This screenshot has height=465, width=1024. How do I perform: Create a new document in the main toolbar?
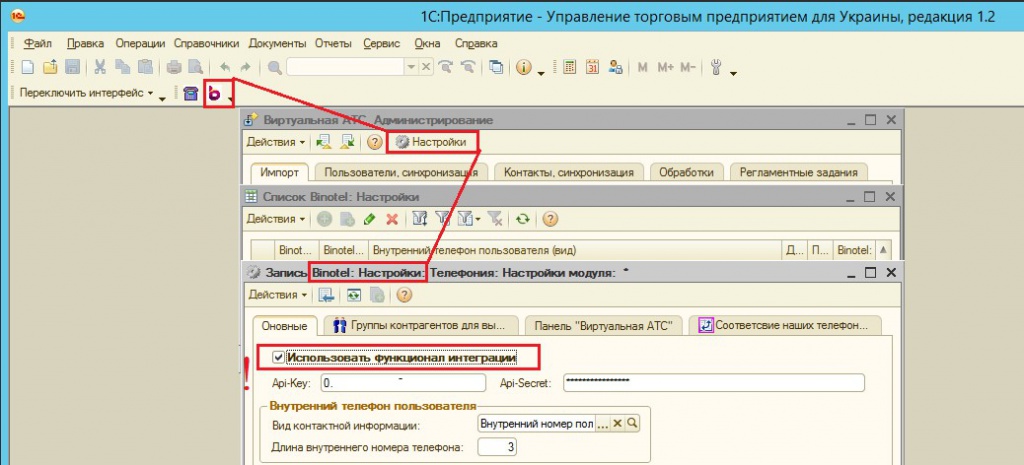27,67
